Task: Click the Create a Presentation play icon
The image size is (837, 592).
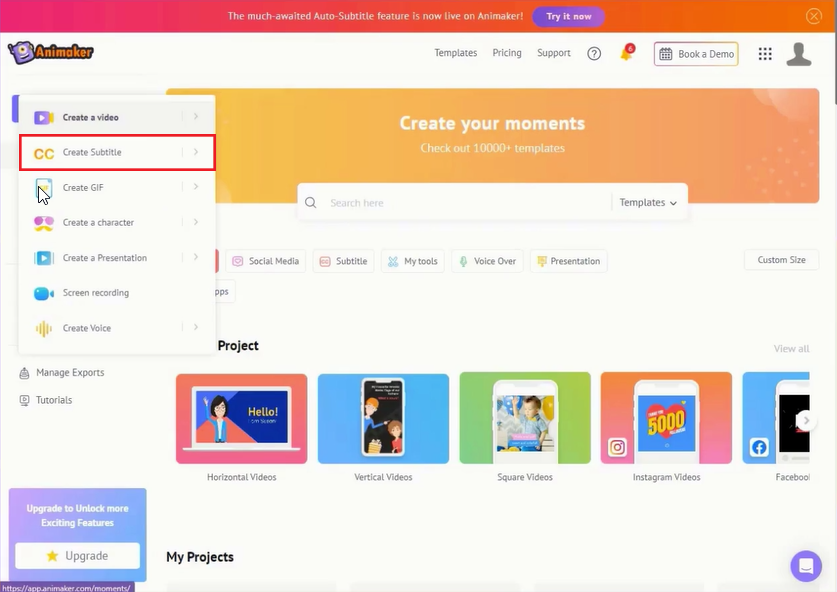Action: coord(44,258)
